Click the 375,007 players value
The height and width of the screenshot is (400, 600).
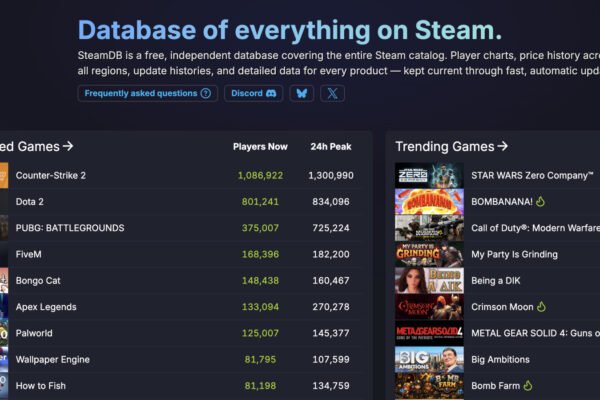(x=260, y=228)
